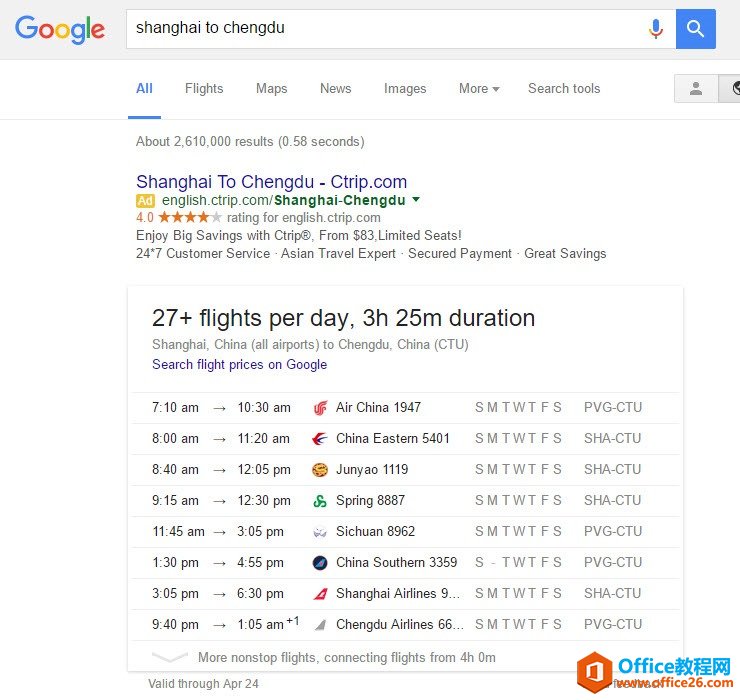740x700 pixels.
Task: Switch to the Flights tab
Action: point(204,88)
